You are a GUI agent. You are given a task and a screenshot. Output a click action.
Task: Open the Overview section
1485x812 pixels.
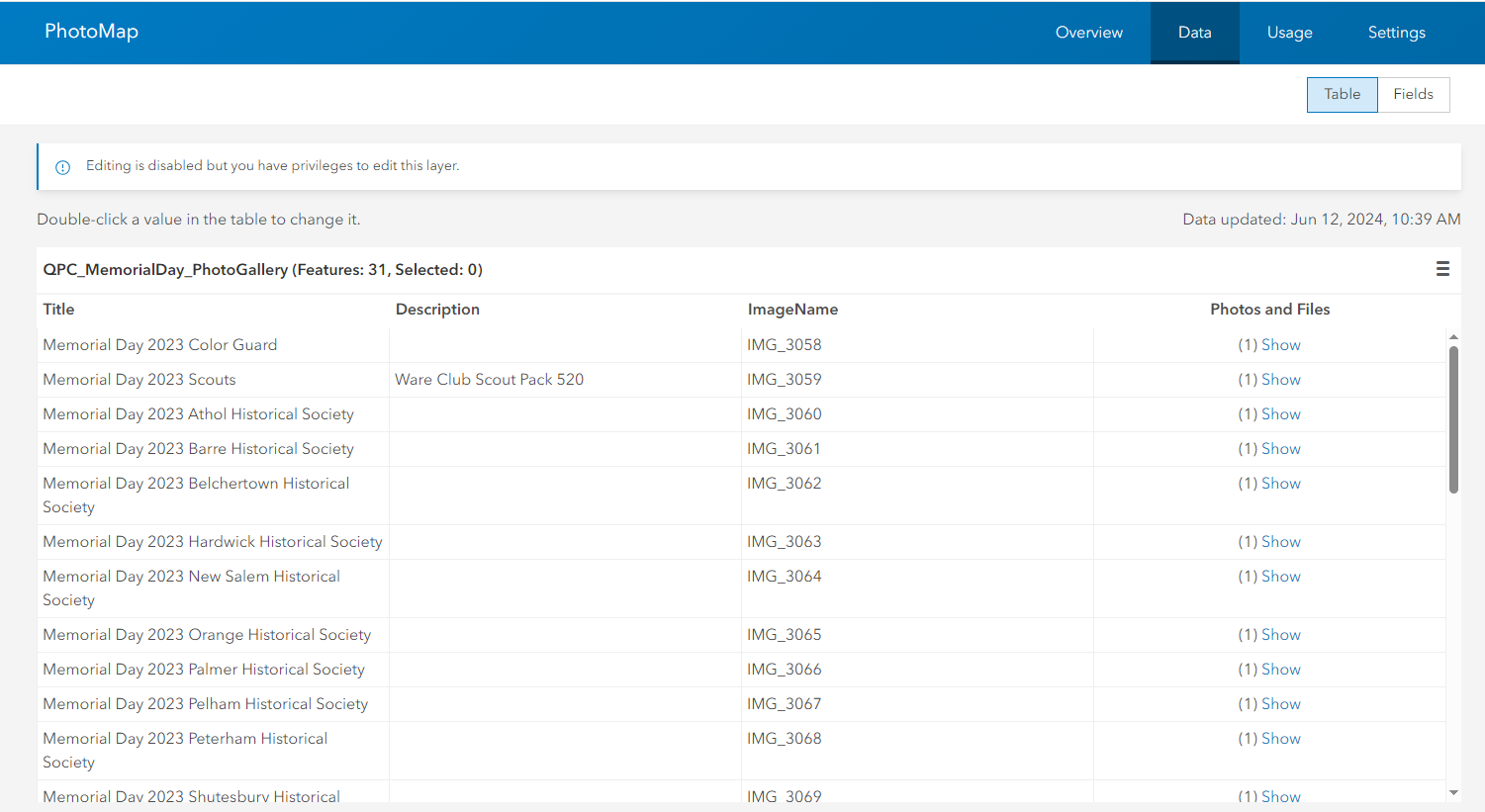[1088, 32]
